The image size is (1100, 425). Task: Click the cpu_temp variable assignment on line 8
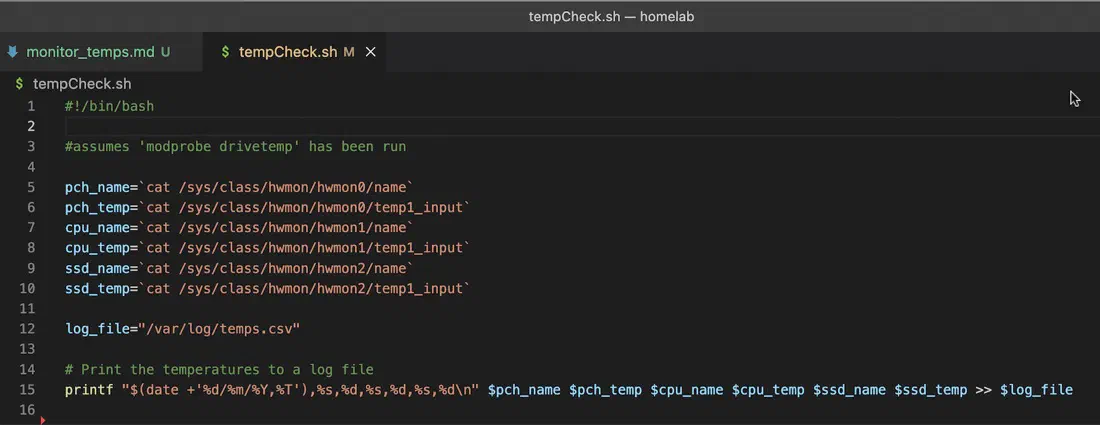(267, 248)
